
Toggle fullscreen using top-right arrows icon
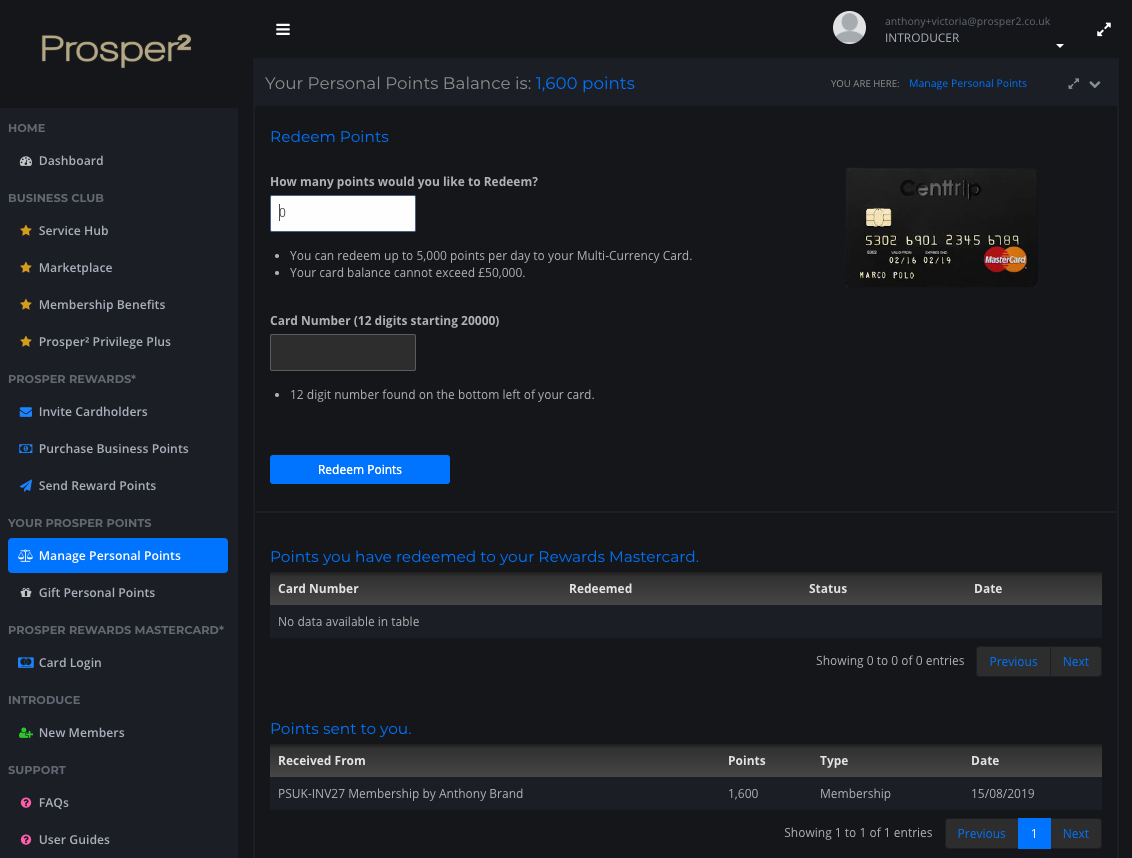tap(1104, 30)
